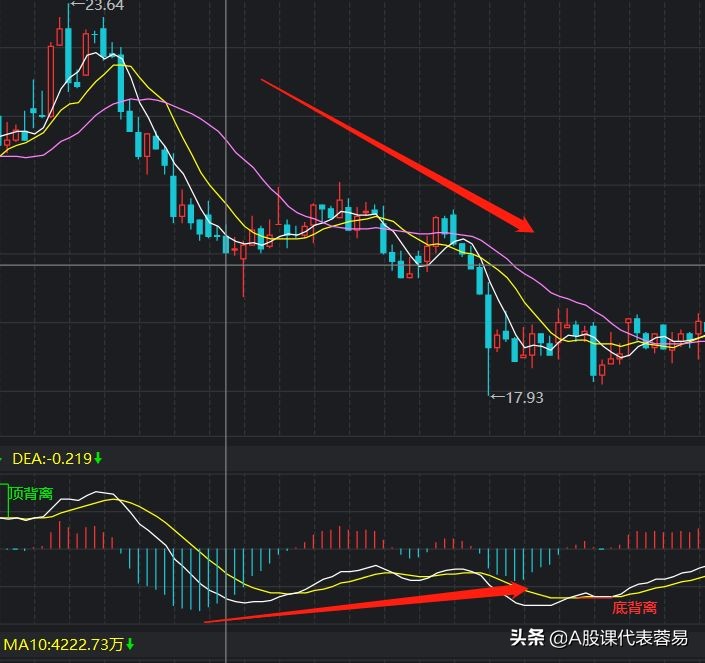Select the MA10:4222.73万 volume readout
This screenshot has height=663, width=705.
point(62,645)
